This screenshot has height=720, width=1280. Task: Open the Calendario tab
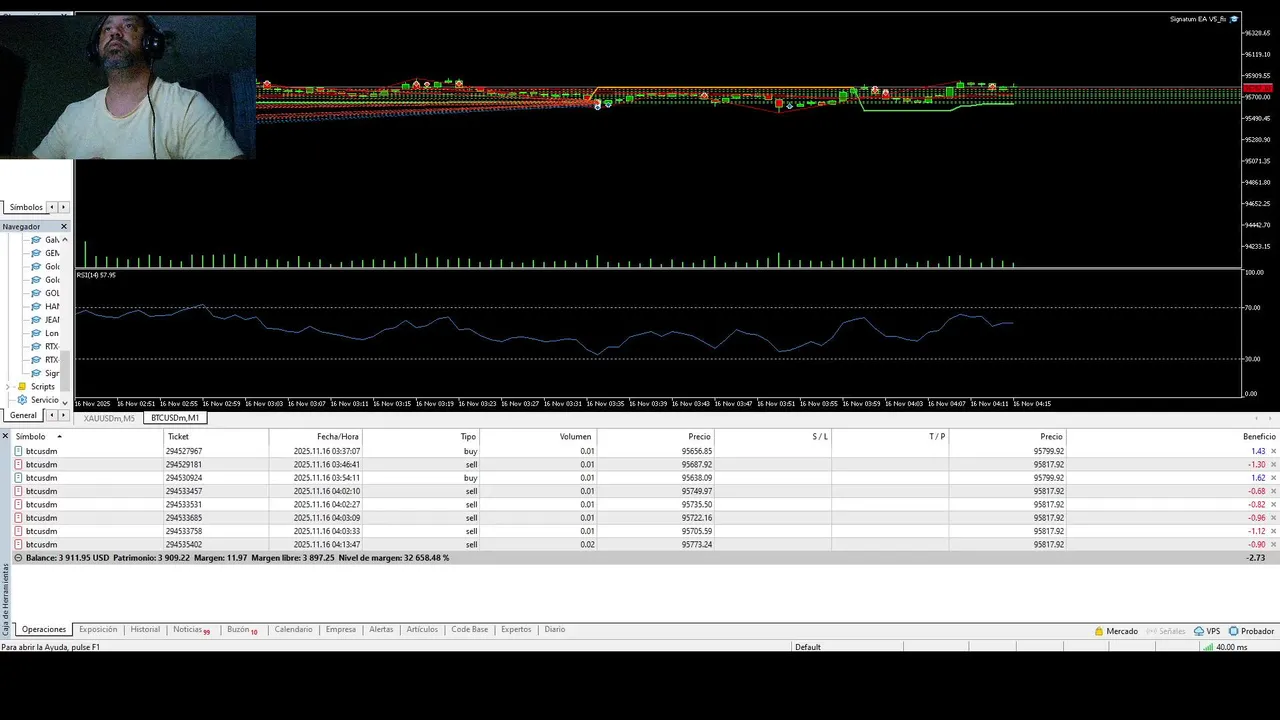[x=293, y=630]
